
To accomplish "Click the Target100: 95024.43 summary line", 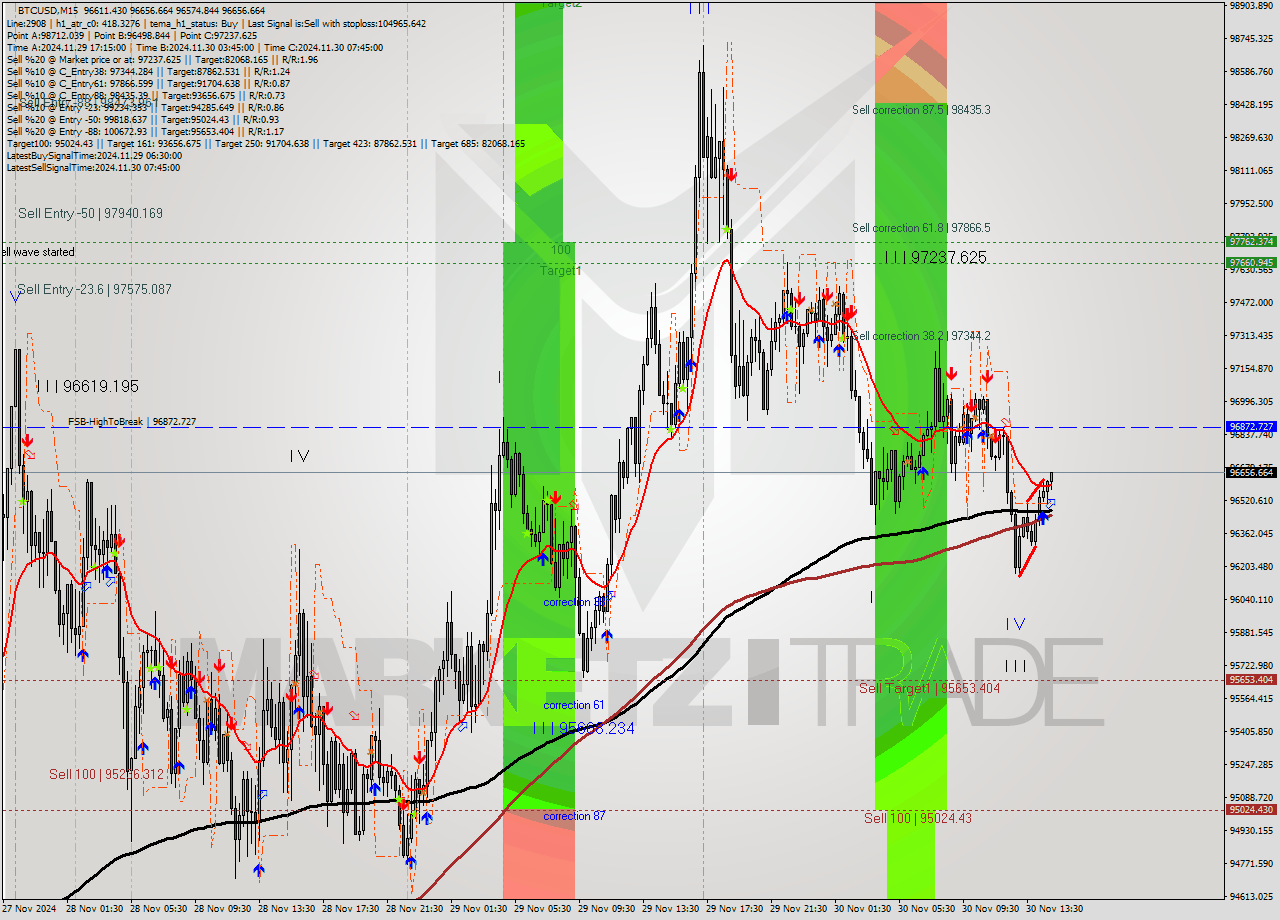I will [x=265, y=144].
